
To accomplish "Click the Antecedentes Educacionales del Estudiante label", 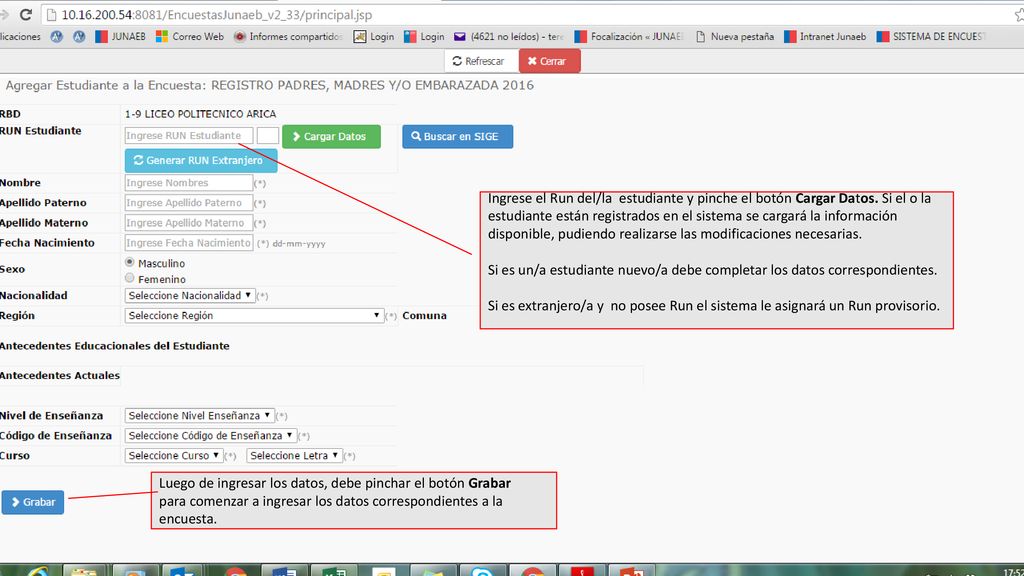I will pos(115,346).
